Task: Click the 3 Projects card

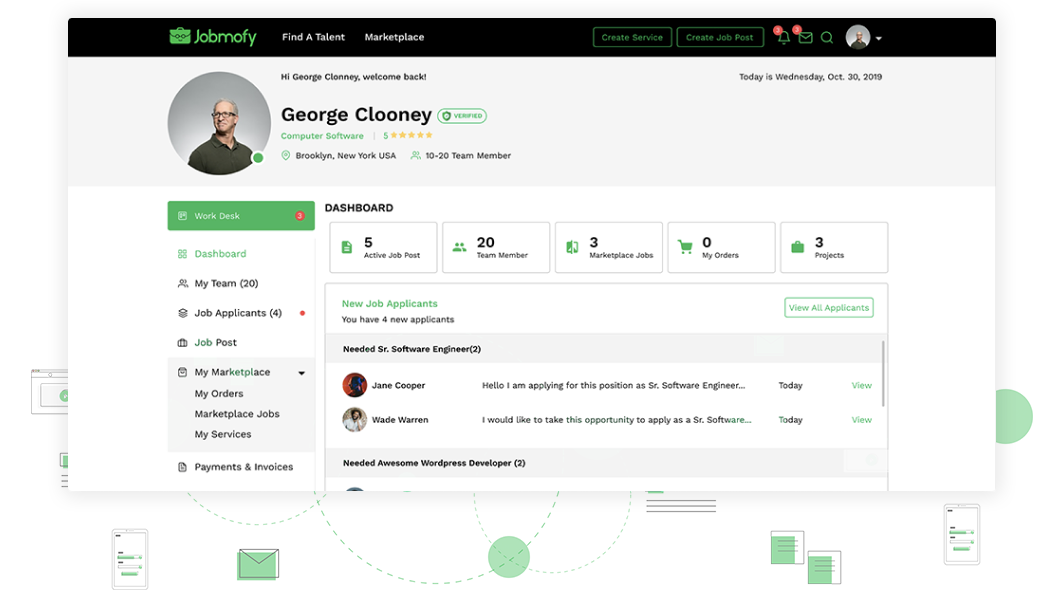Action: [x=834, y=247]
